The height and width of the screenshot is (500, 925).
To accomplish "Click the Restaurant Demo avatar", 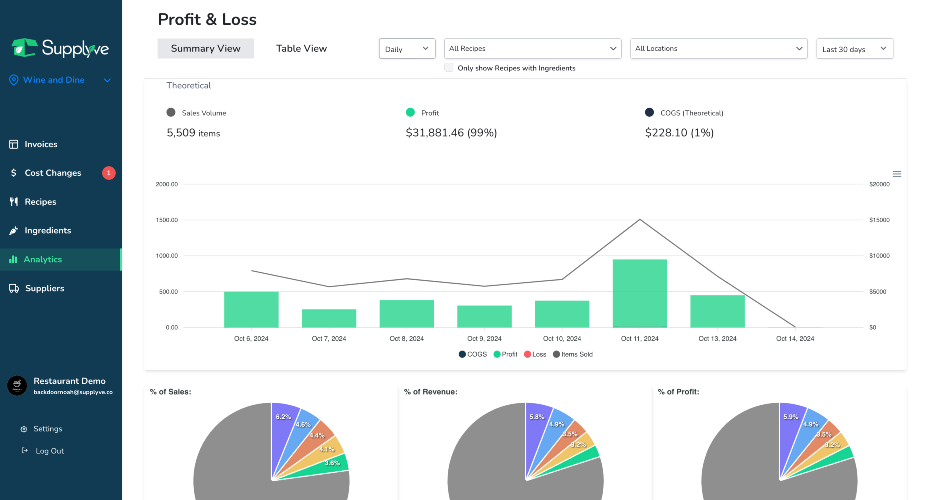I will pyautogui.click(x=17, y=386).
